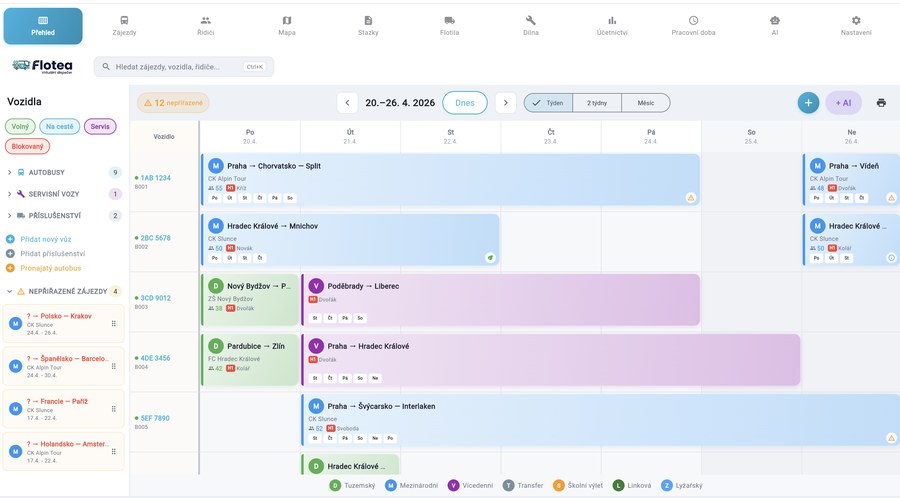Click the printer icon
The height and width of the screenshot is (498, 900).
point(881,103)
